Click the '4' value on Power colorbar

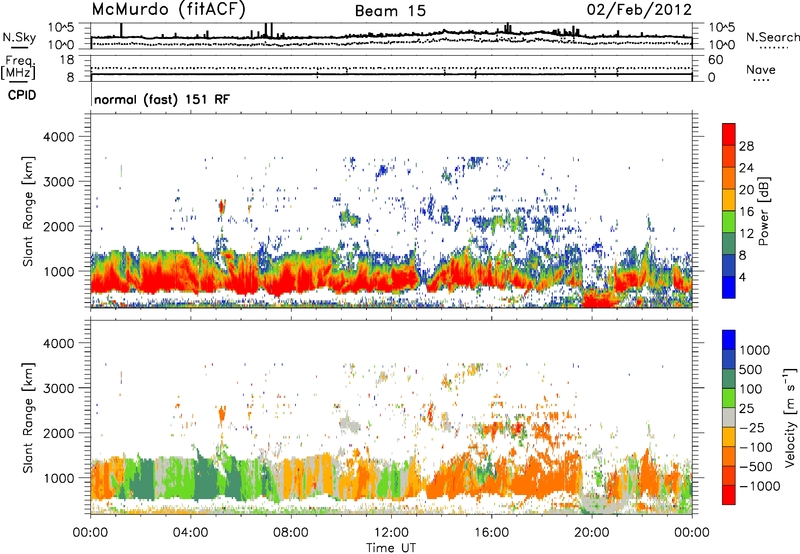[742, 277]
